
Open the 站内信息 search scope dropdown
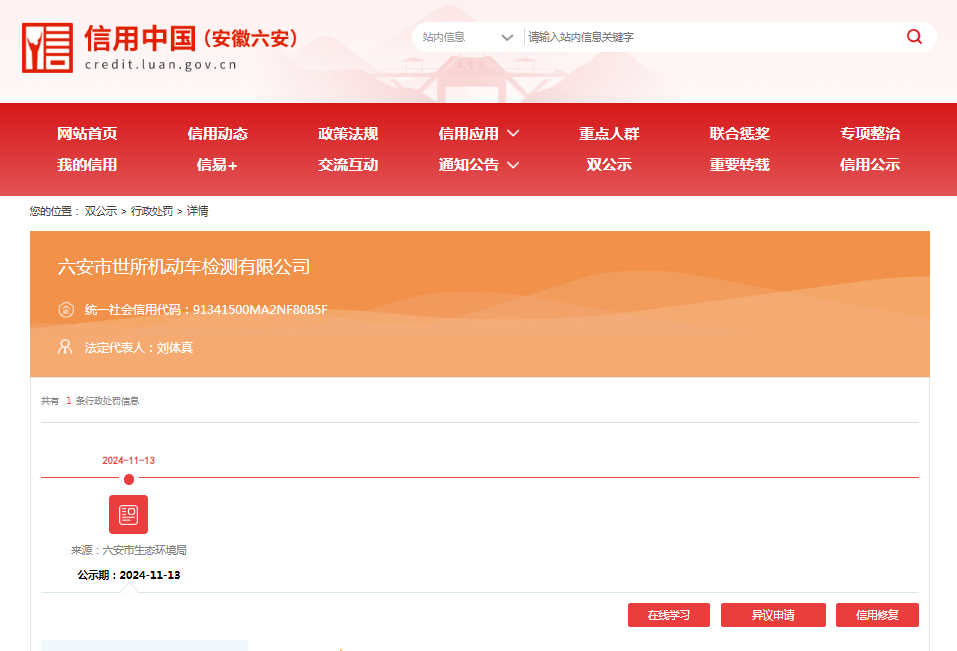point(468,37)
